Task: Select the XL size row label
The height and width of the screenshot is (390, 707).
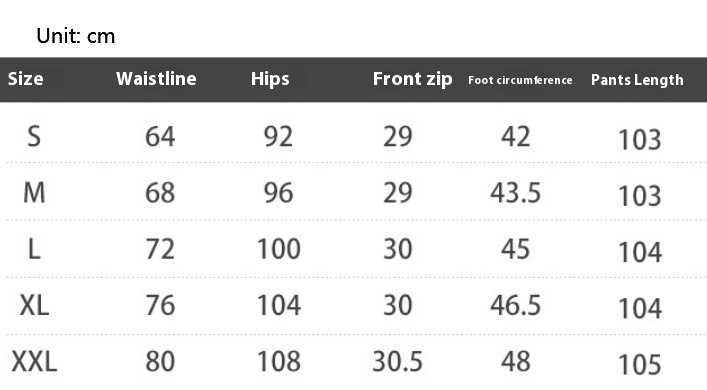Action: coord(34,305)
